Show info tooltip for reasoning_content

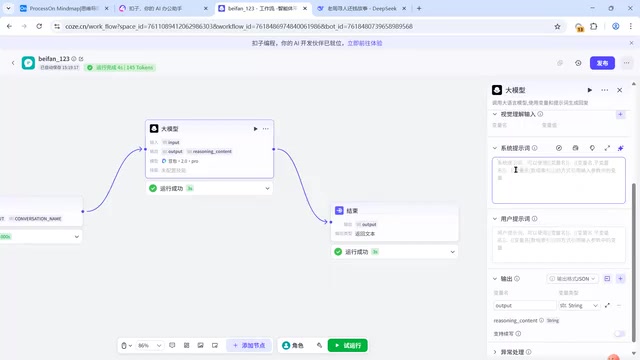click(541, 320)
